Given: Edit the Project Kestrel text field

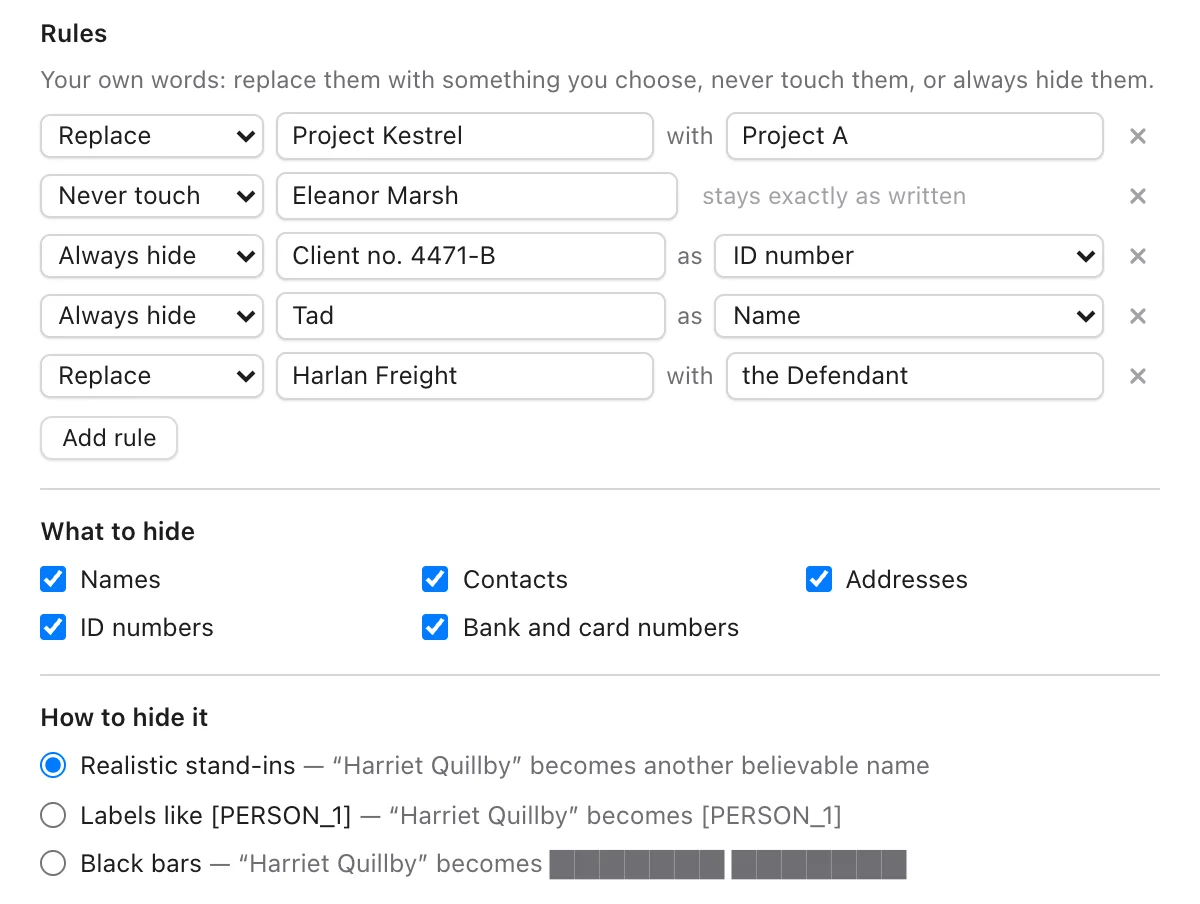Looking at the screenshot, I should 465,136.
